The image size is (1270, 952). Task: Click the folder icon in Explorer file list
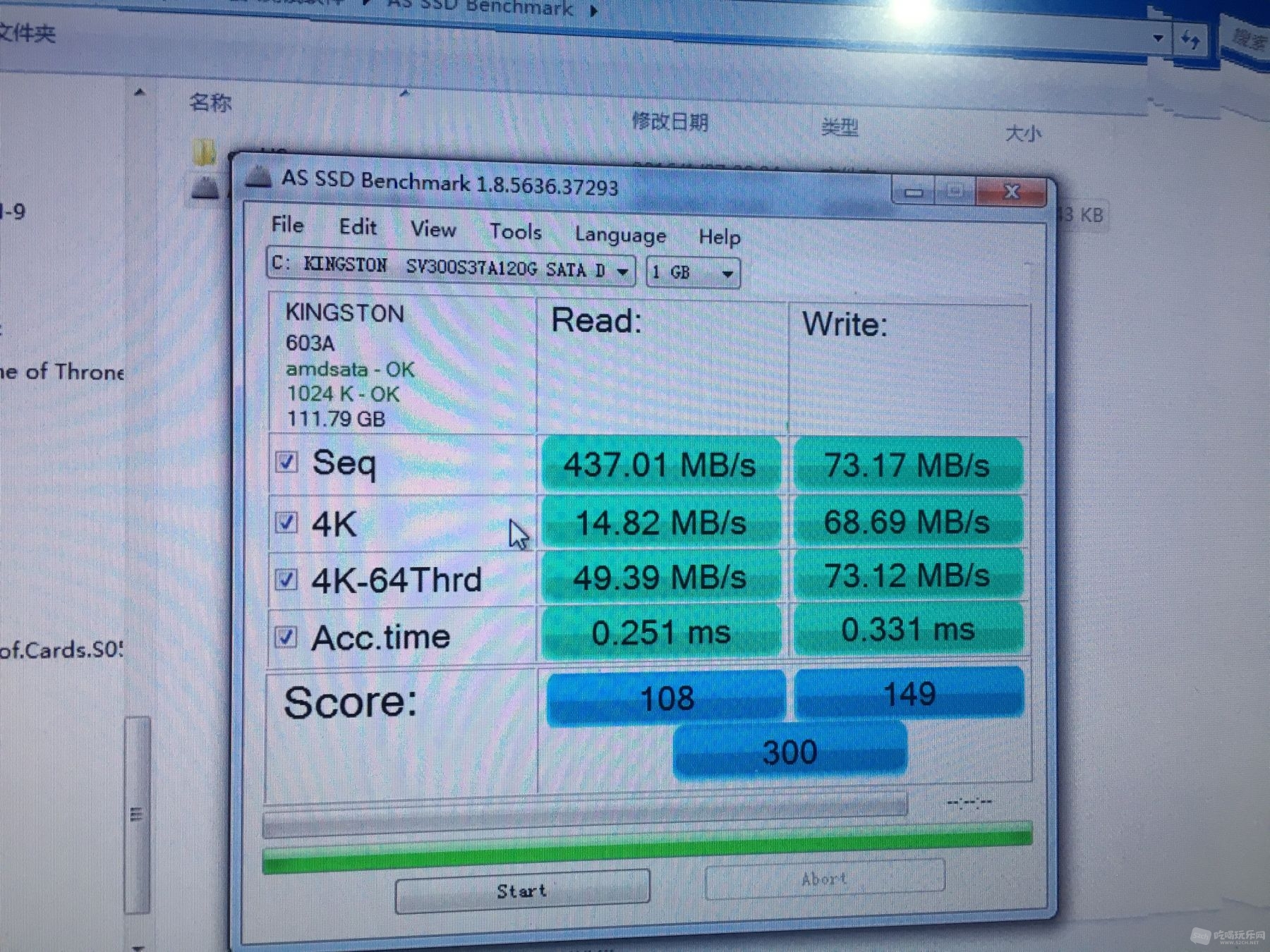tap(204, 152)
